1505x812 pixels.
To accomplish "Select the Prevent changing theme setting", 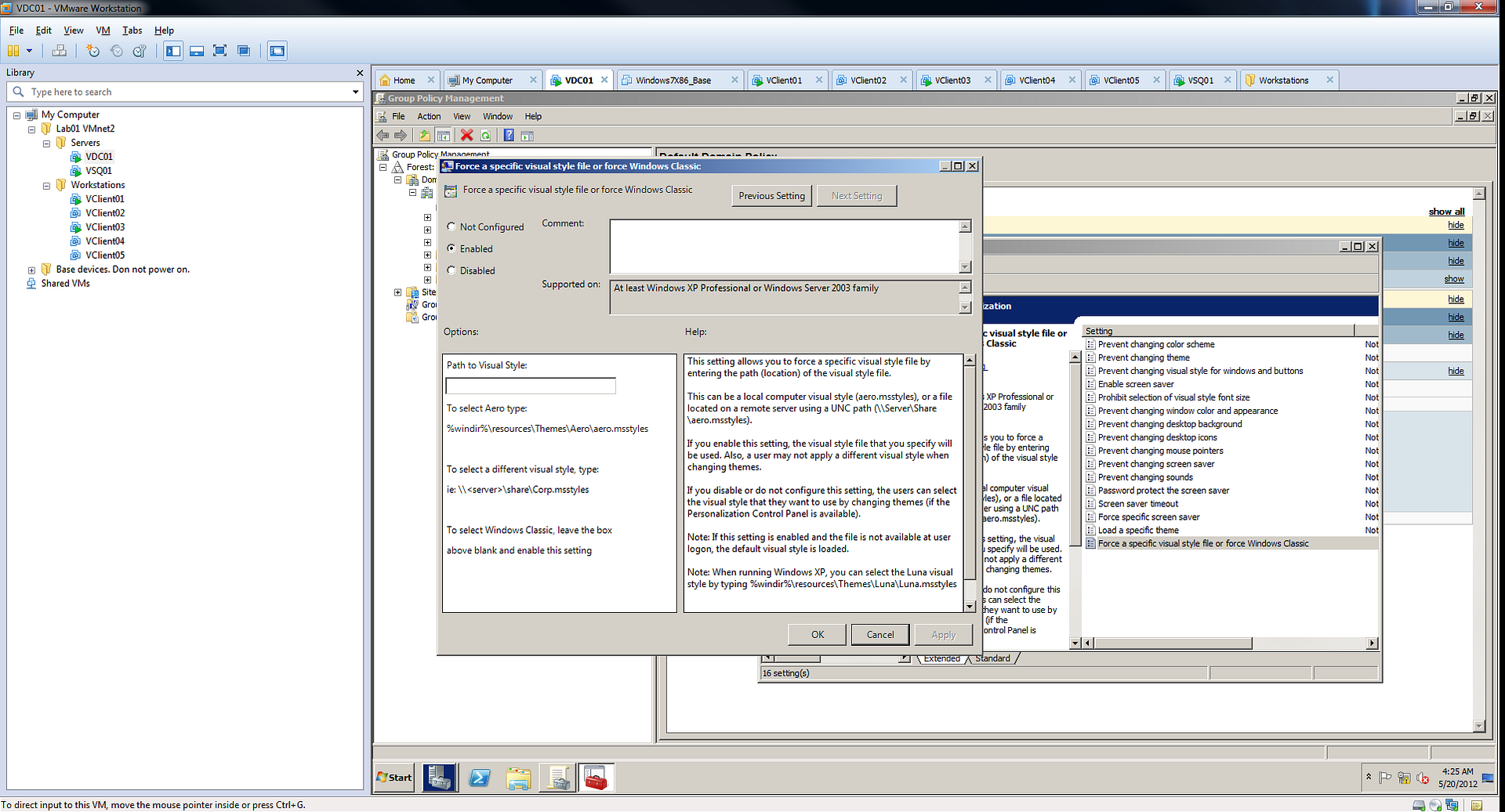I will tap(1144, 357).
